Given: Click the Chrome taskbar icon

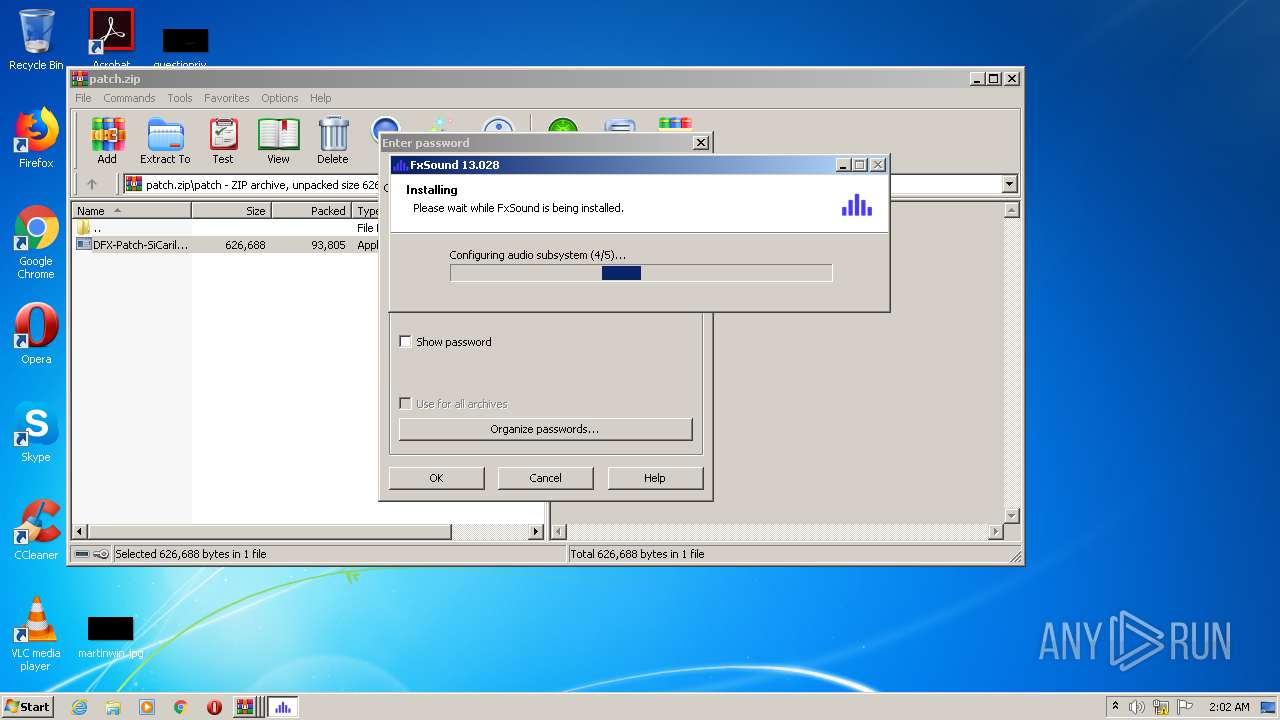Looking at the screenshot, I should pyautogui.click(x=181, y=707).
